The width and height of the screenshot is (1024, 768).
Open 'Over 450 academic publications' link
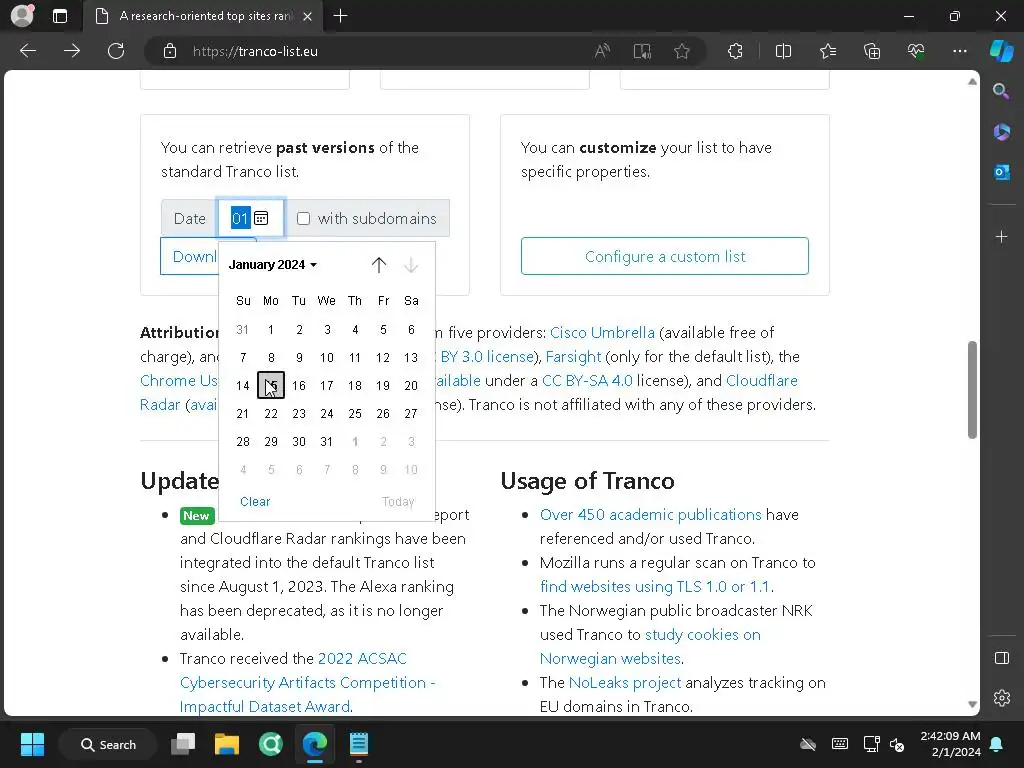point(650,515)
